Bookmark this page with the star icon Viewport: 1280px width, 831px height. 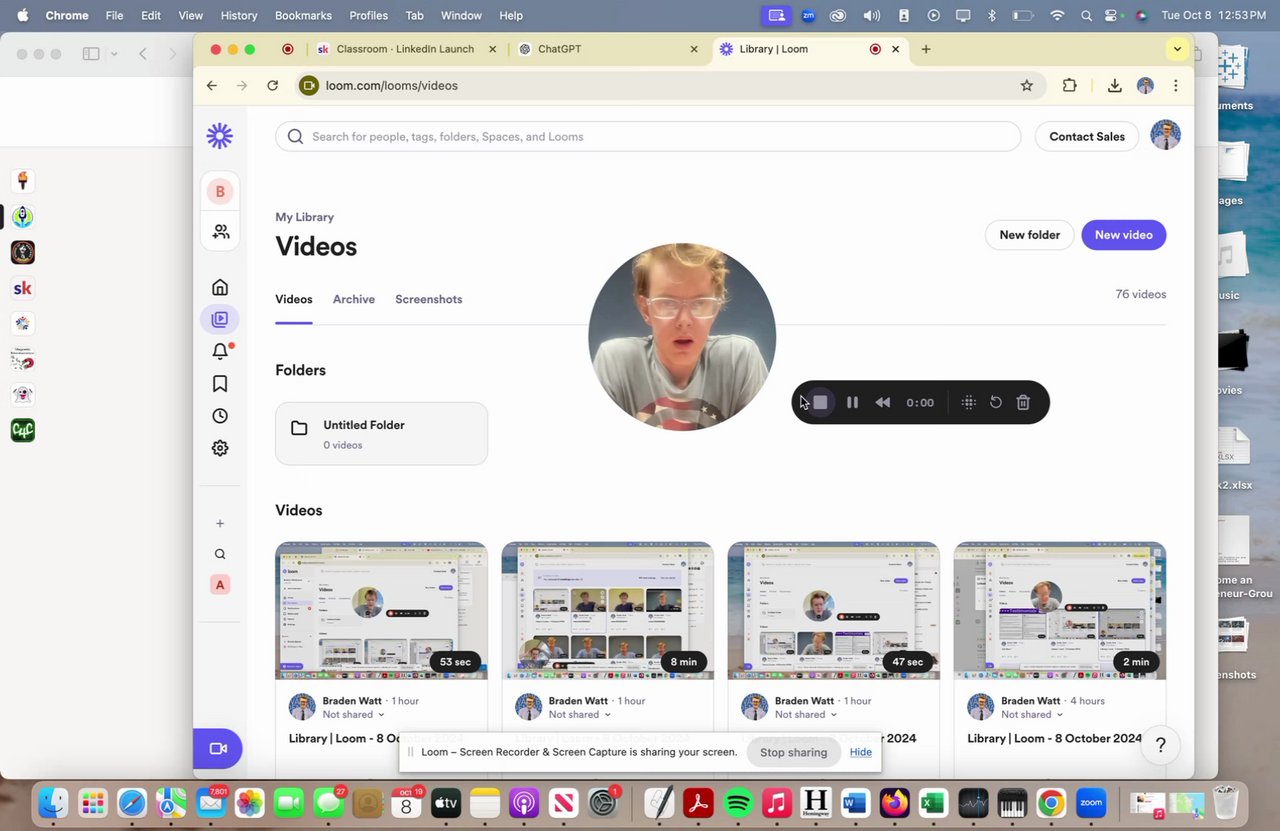click(1027, 86)
